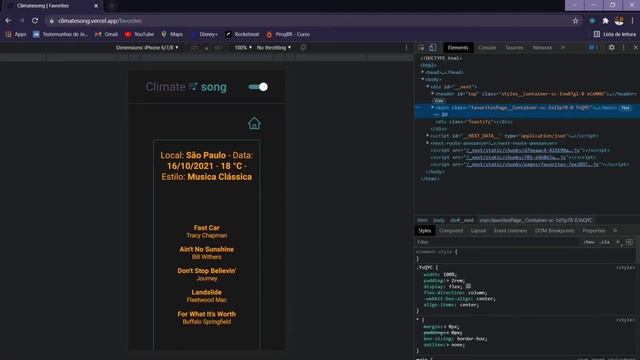This screenshot has height=360, width=640.
Task: Open the Lista de leitura reading list
Action: 614,34
